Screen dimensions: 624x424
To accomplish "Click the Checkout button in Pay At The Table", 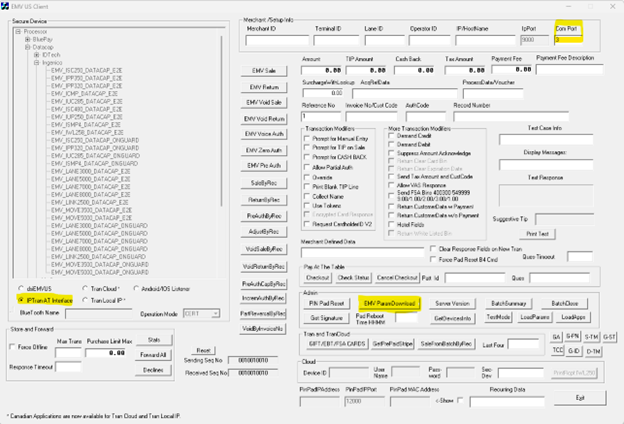I will tap(318, 277).
